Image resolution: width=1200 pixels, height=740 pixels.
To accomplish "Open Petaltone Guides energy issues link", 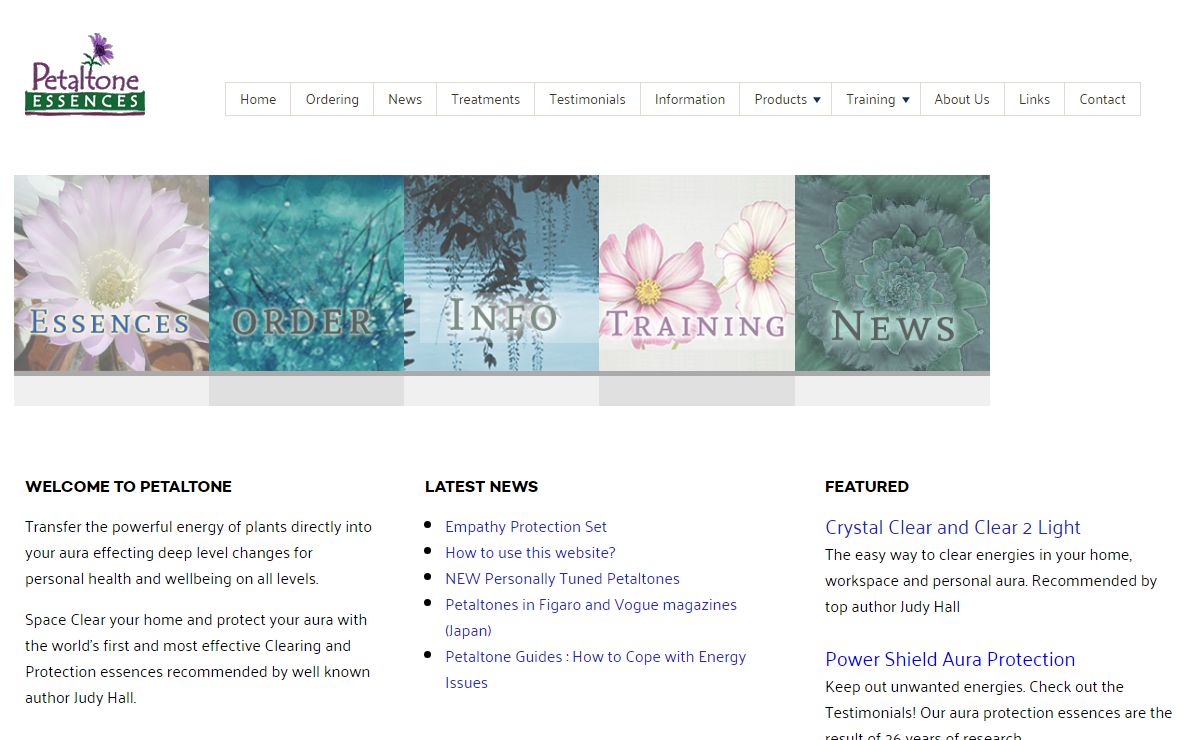I will [596, 669].
